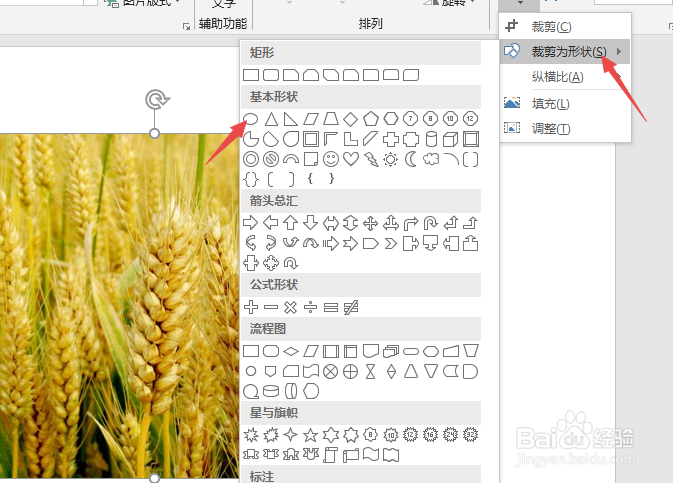Choose the 4-point star shape
The height and width of the screenshot is (483, 673).
[291, 435]
